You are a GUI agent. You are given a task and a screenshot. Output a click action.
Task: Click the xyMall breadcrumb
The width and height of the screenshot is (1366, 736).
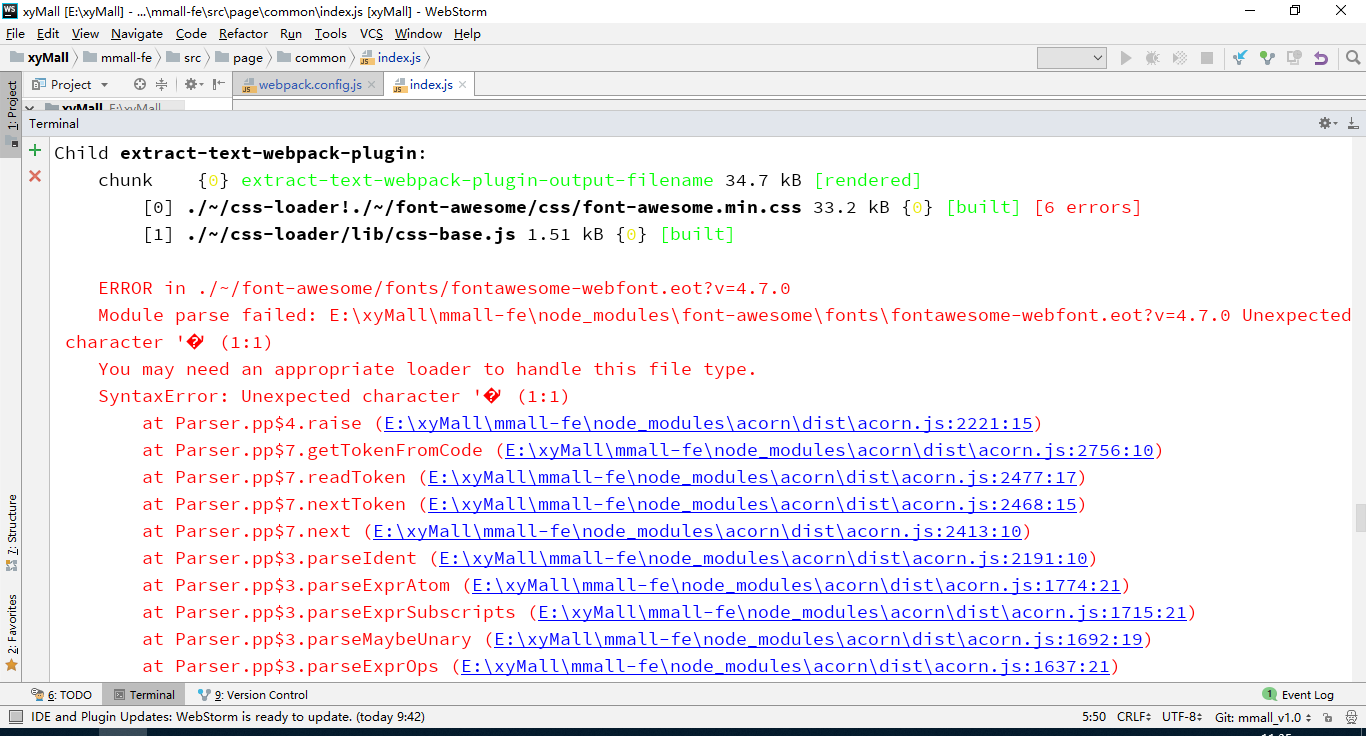pos(40,58)
